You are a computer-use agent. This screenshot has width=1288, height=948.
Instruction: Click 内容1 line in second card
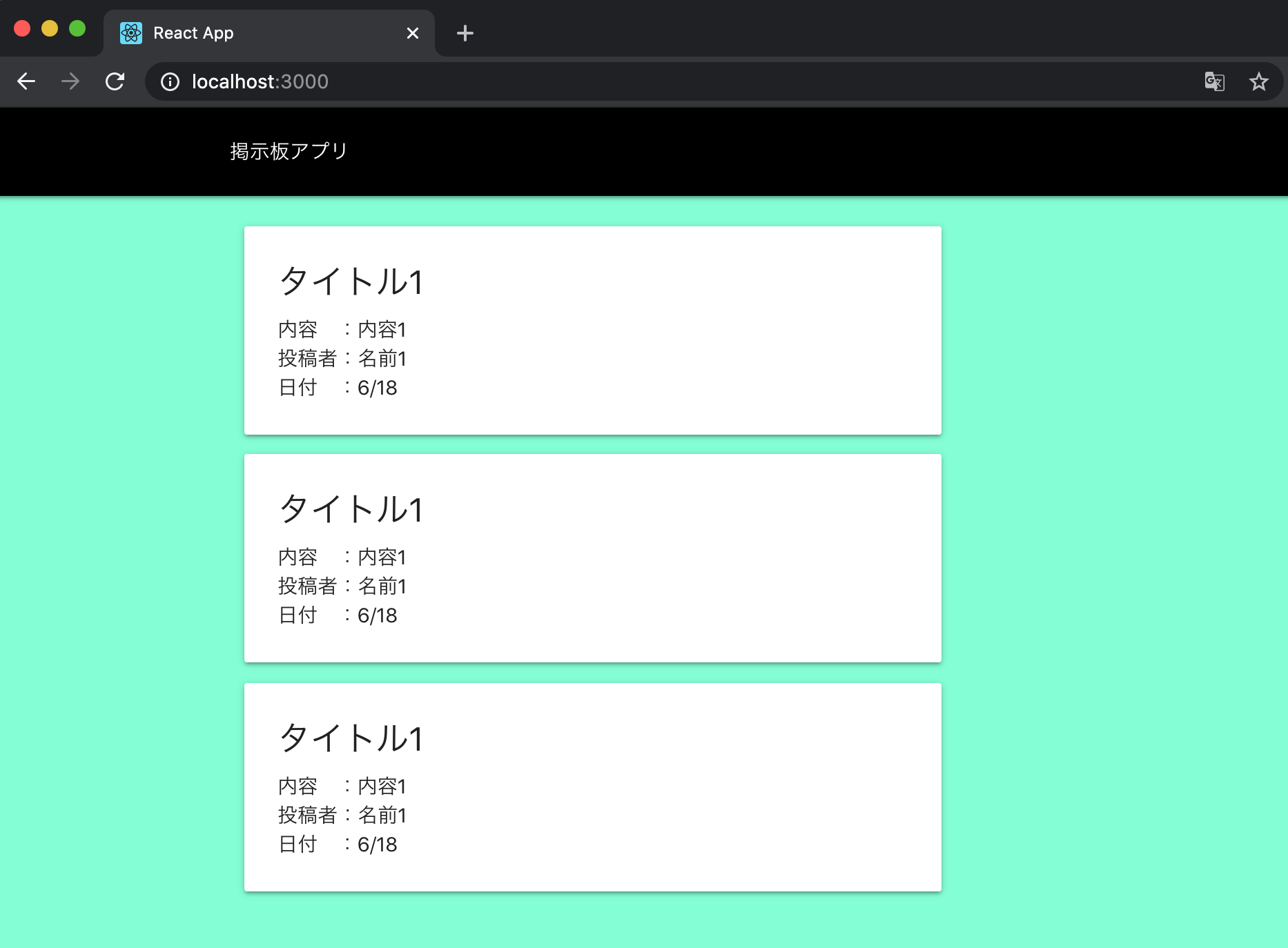click(342, 557)
